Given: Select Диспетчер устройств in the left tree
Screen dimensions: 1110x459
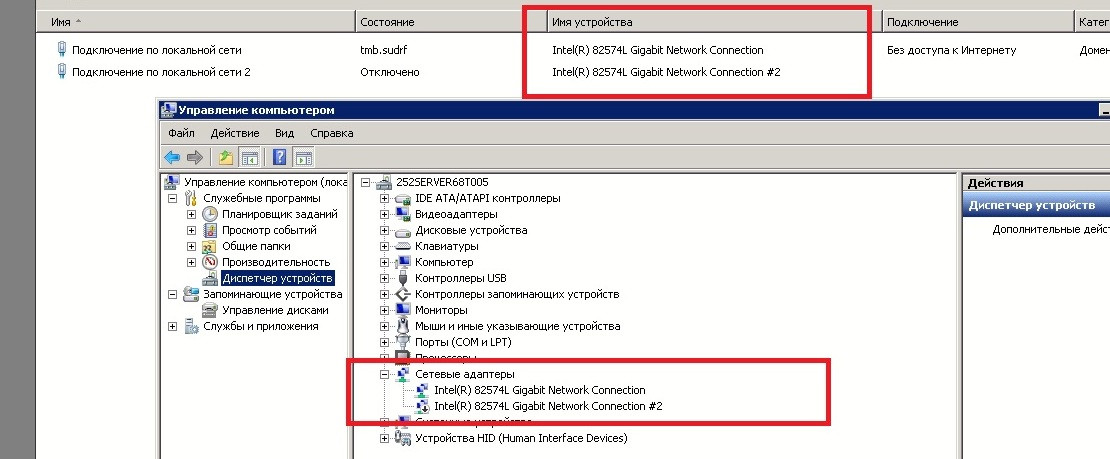Looking at the screenshot, I should 277,278.
